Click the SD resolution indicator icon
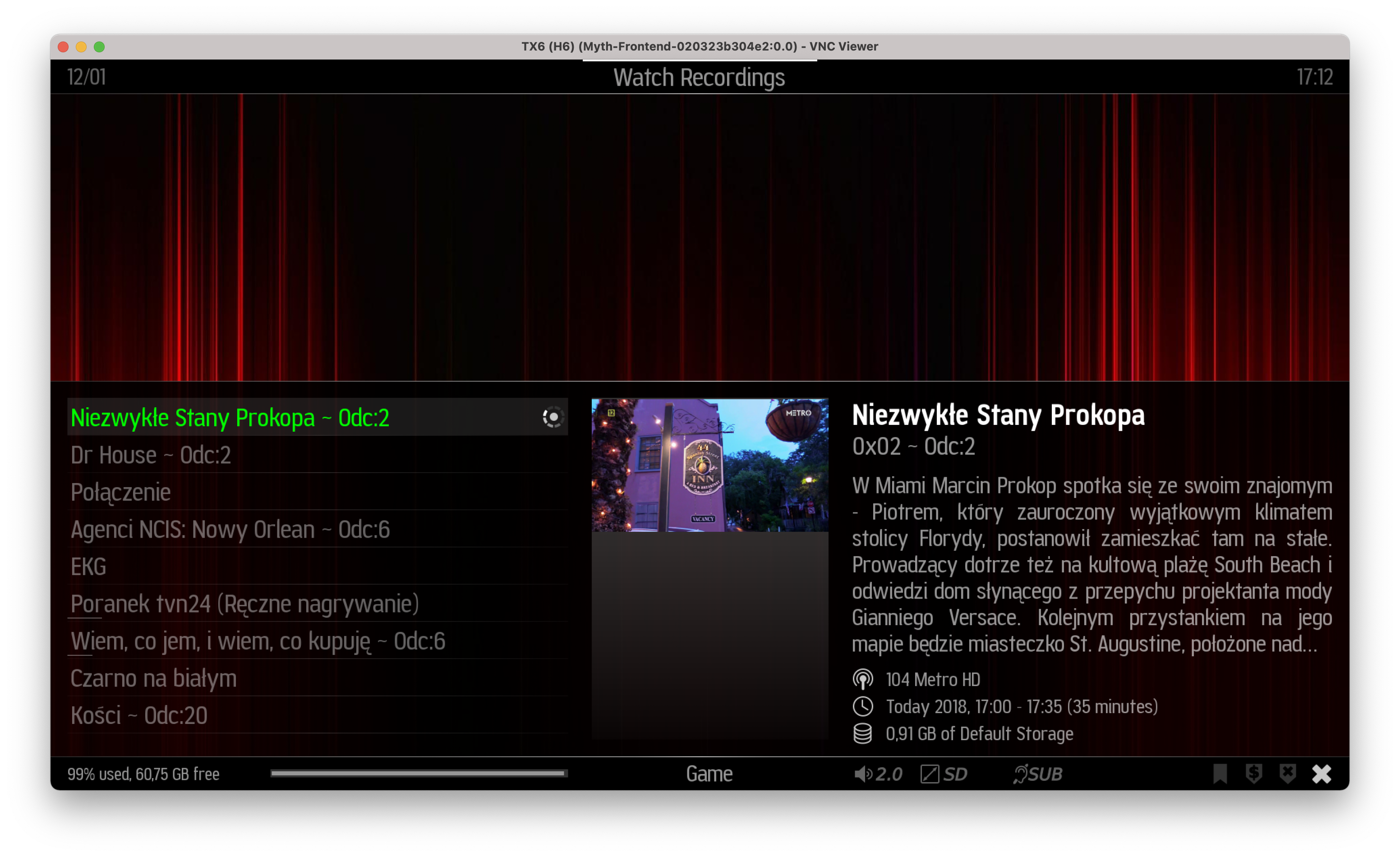Viewport: 1400px width, 857px height. click(930, 774)
